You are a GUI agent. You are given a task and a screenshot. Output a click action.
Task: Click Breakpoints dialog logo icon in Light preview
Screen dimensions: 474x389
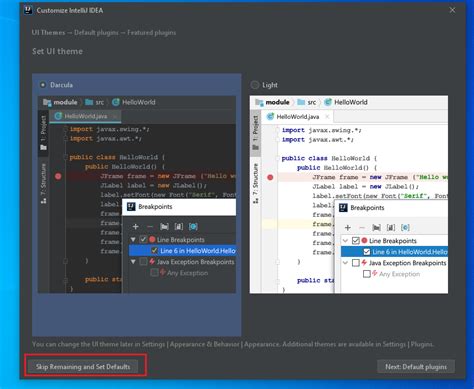343,208
